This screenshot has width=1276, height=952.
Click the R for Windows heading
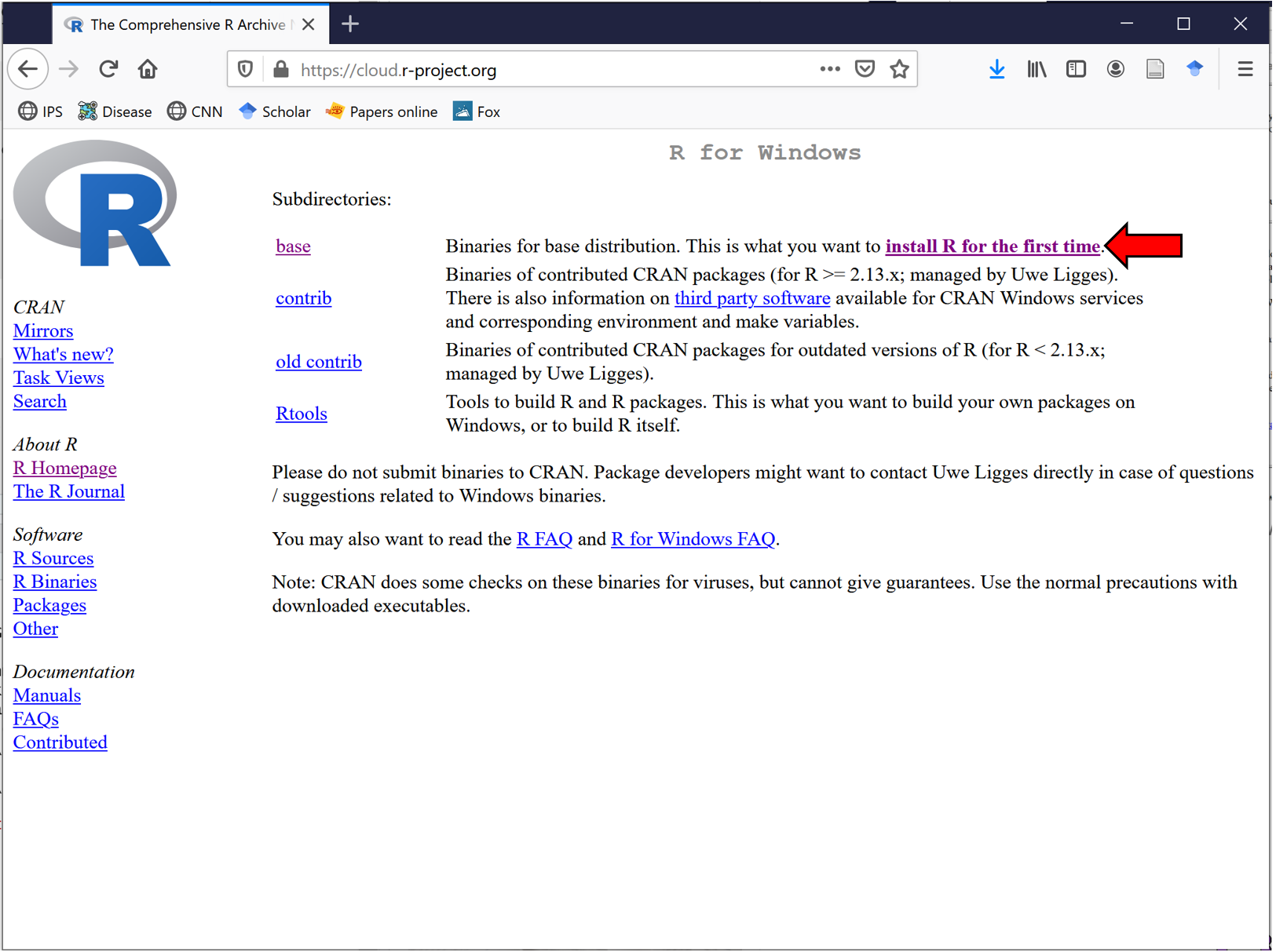click(765, 152)
